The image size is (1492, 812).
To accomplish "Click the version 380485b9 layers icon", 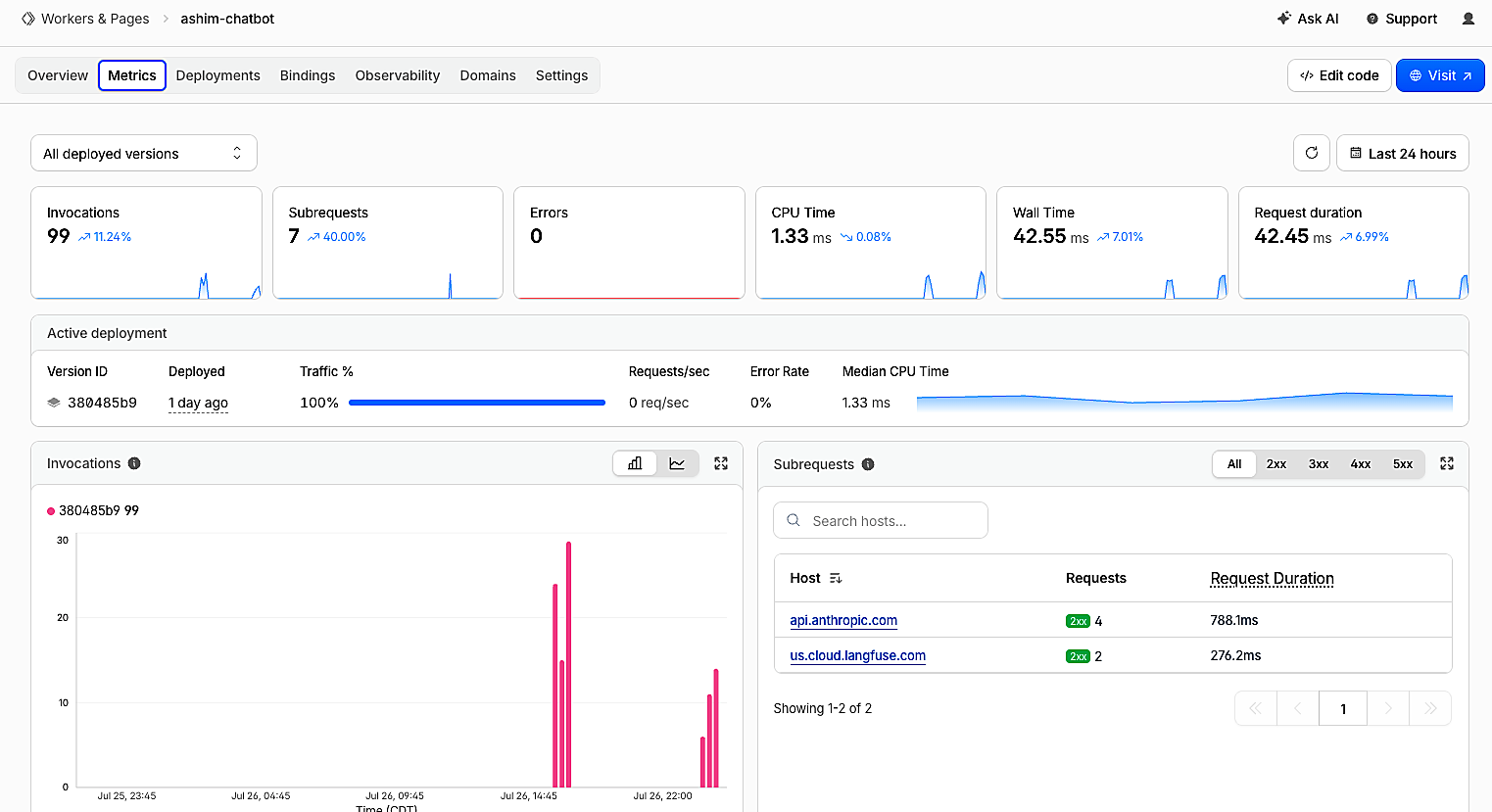I will [x=54, y=403].
